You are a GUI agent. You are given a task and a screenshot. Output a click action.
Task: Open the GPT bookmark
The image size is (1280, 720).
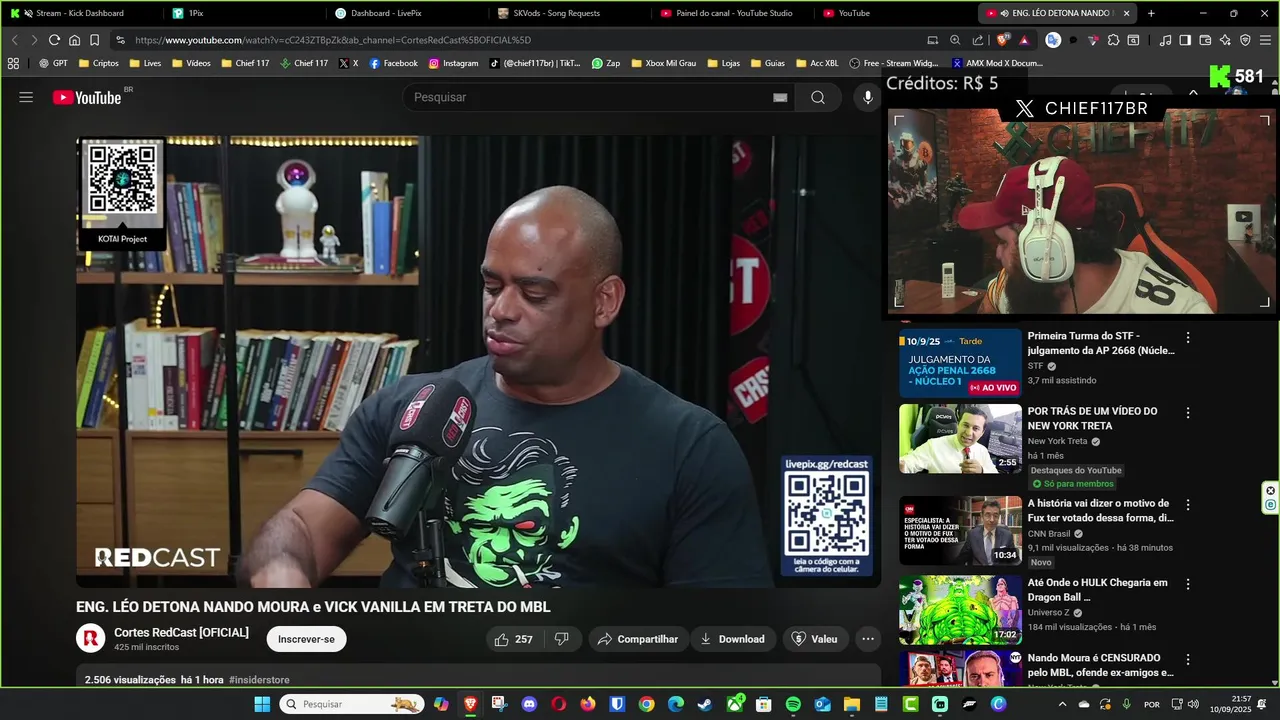pyautogui.click(x=53, y=63)
